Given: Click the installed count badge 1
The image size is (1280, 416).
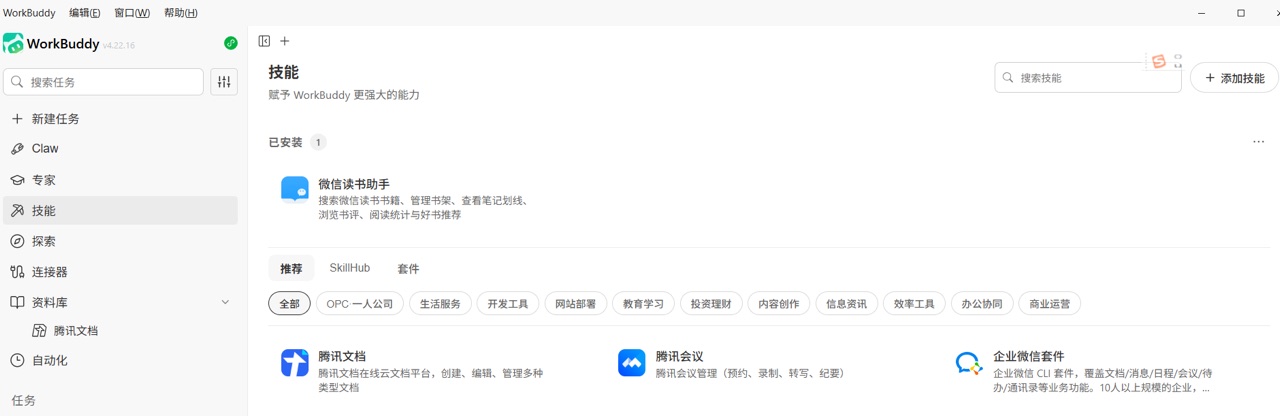Looking at the screenshot, I should click(x=318, y=143).
